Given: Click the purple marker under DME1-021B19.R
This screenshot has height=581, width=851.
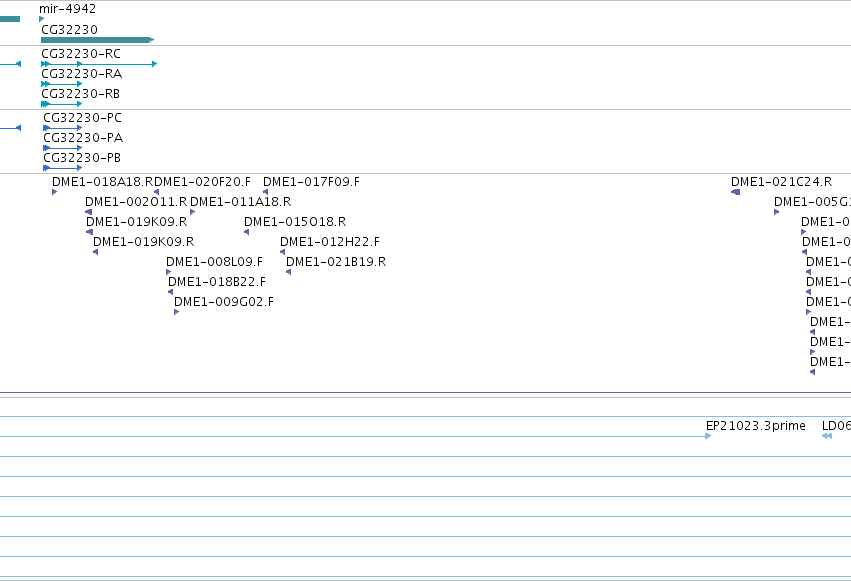Looking at the screenshot, I should (288, 272).
